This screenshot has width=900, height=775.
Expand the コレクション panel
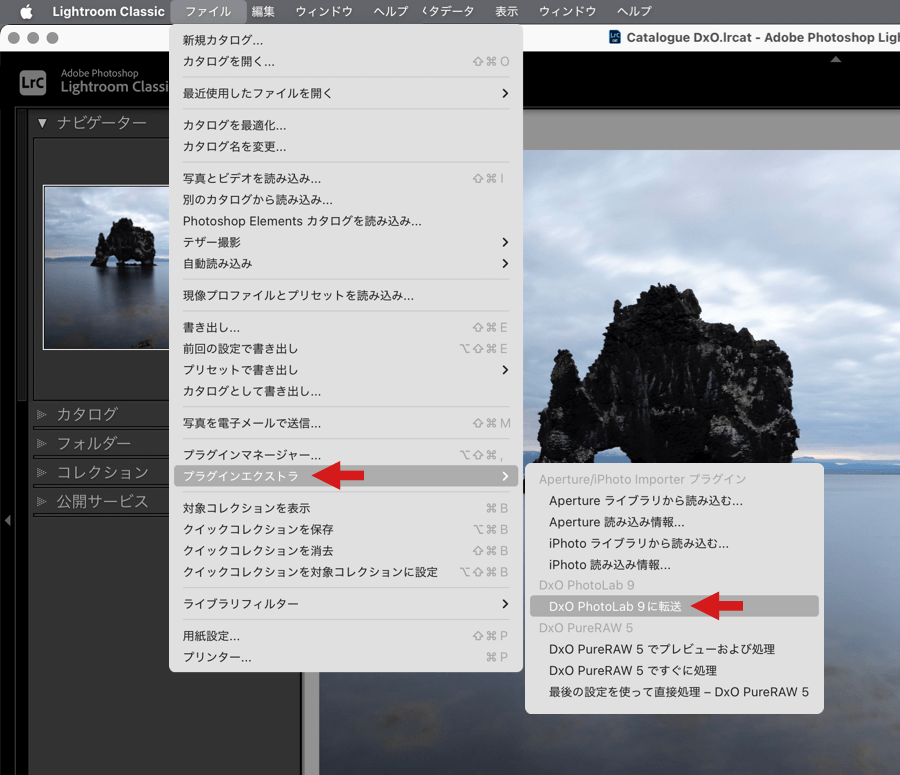tap(41, 472)
